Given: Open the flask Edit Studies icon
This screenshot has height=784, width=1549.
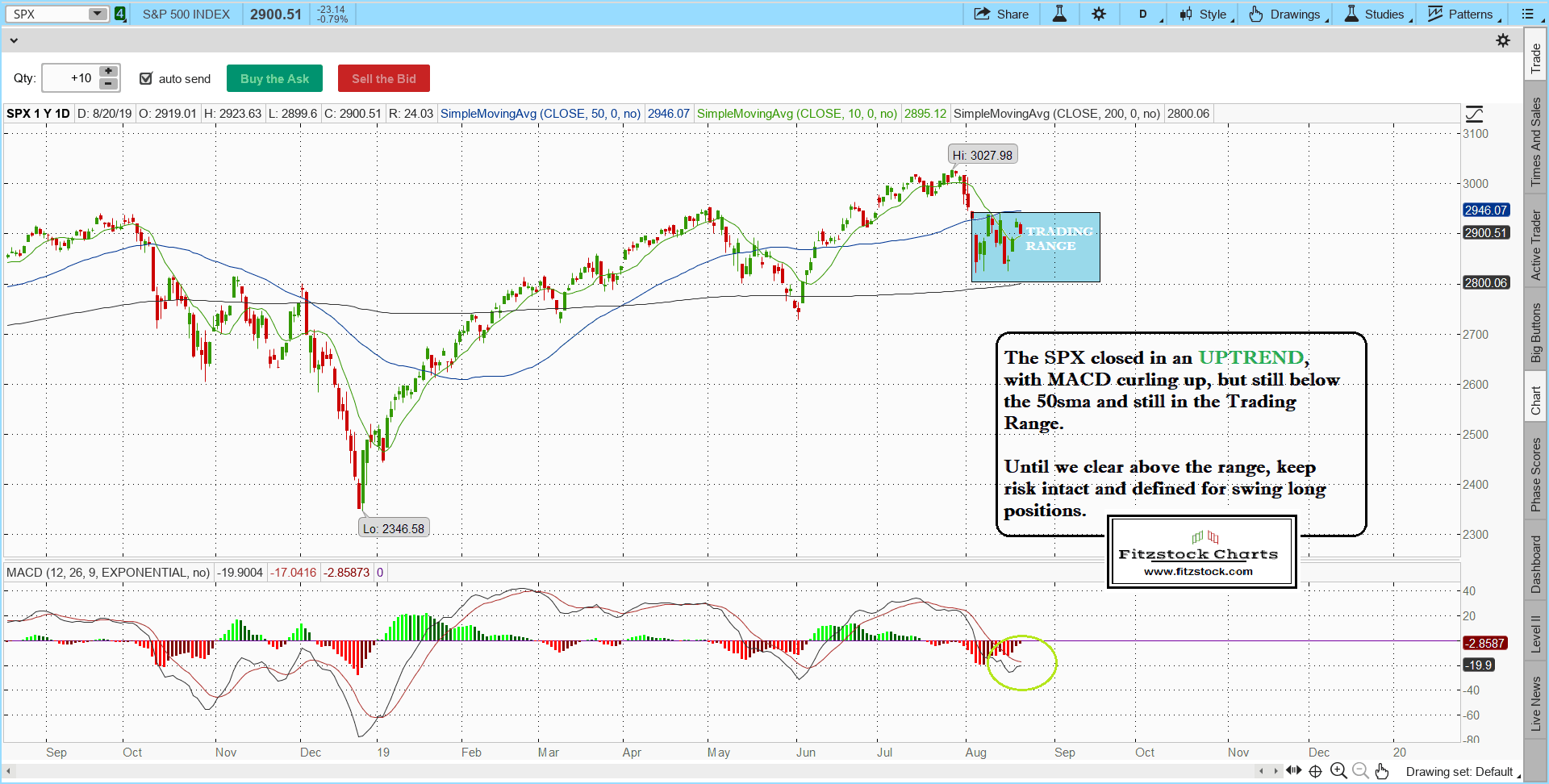Looking at the screenshot, I should pos(1059,14).
